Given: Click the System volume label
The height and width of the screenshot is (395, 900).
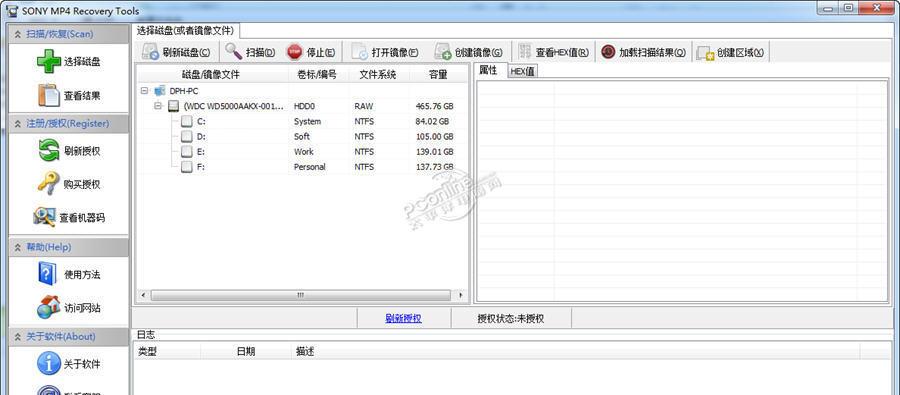Looking at the screenshot, I should point(307,122).
